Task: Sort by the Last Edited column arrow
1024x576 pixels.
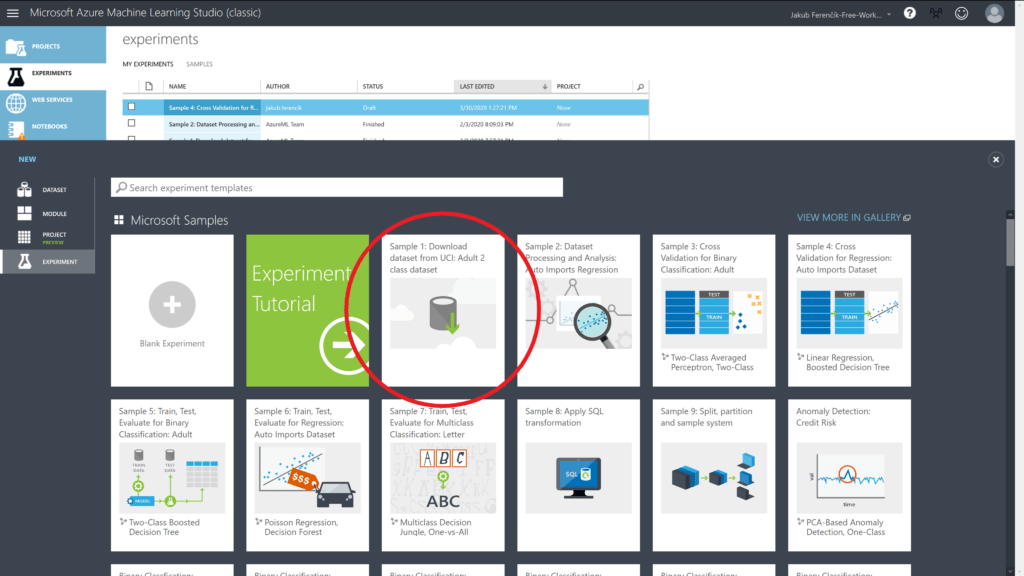Action: pyautogui.click(x=544, y=87)
